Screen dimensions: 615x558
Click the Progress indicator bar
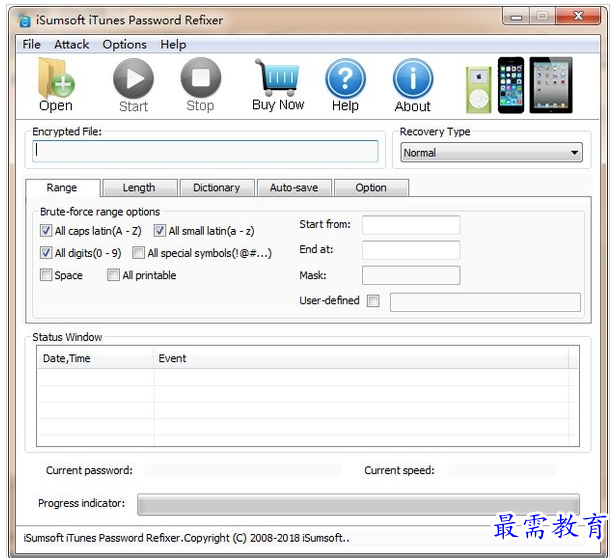(x=358, y=504)
